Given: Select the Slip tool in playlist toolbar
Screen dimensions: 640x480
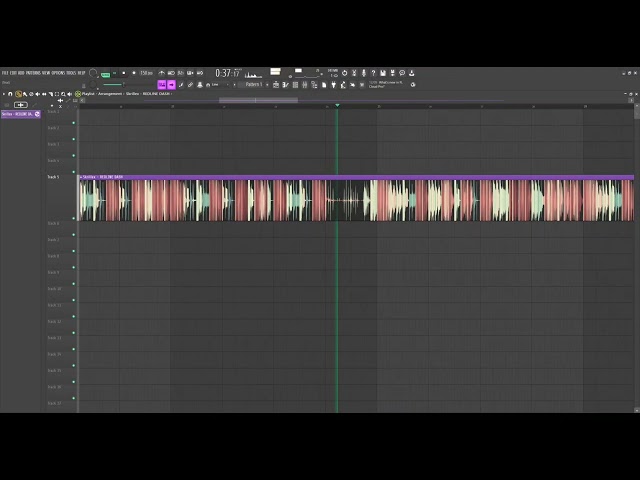Looking at the screenshot, I should tap(44, 94).
